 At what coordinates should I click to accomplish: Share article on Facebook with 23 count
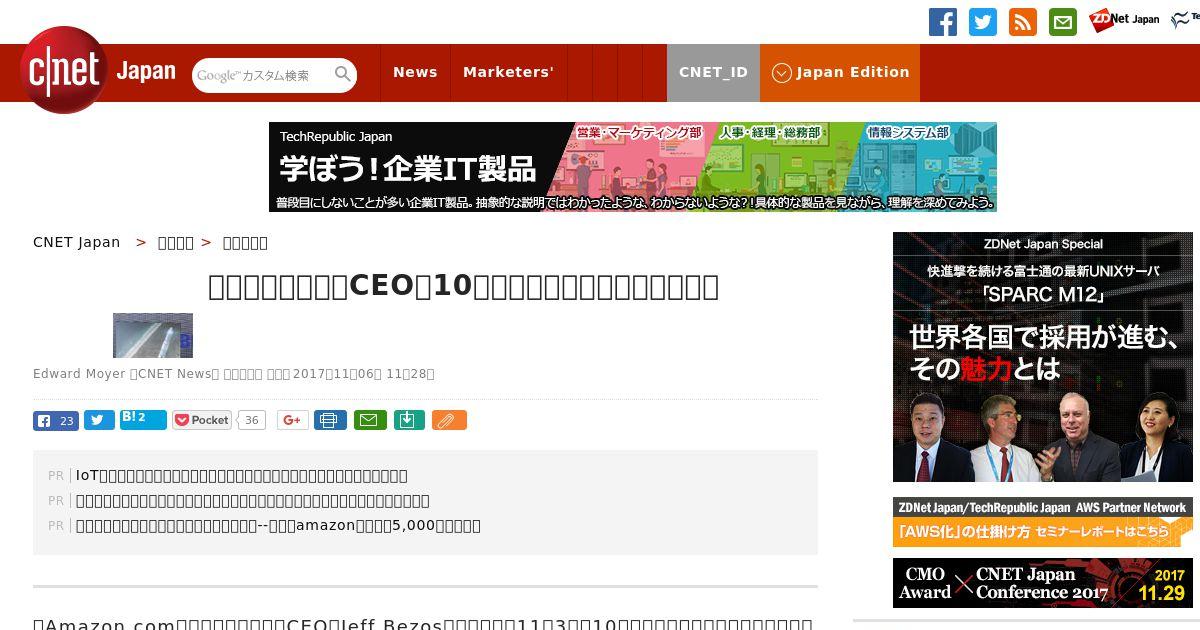pos(56,420)
